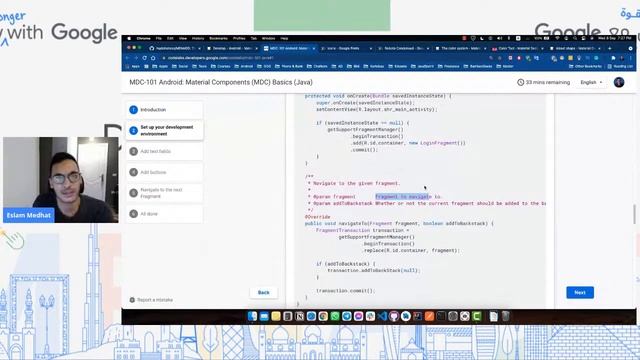640x360 pixels.
Task: Go to step 3 Add text fields
Action: coord(164,151)
